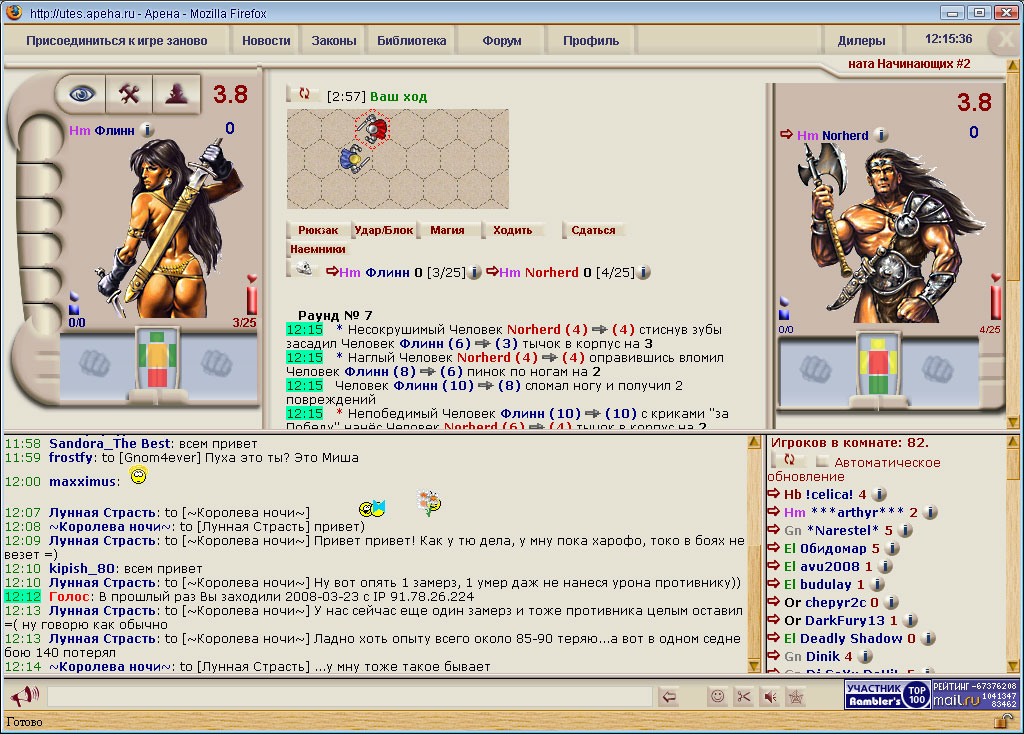Open info for player budulay

point(877,584)
